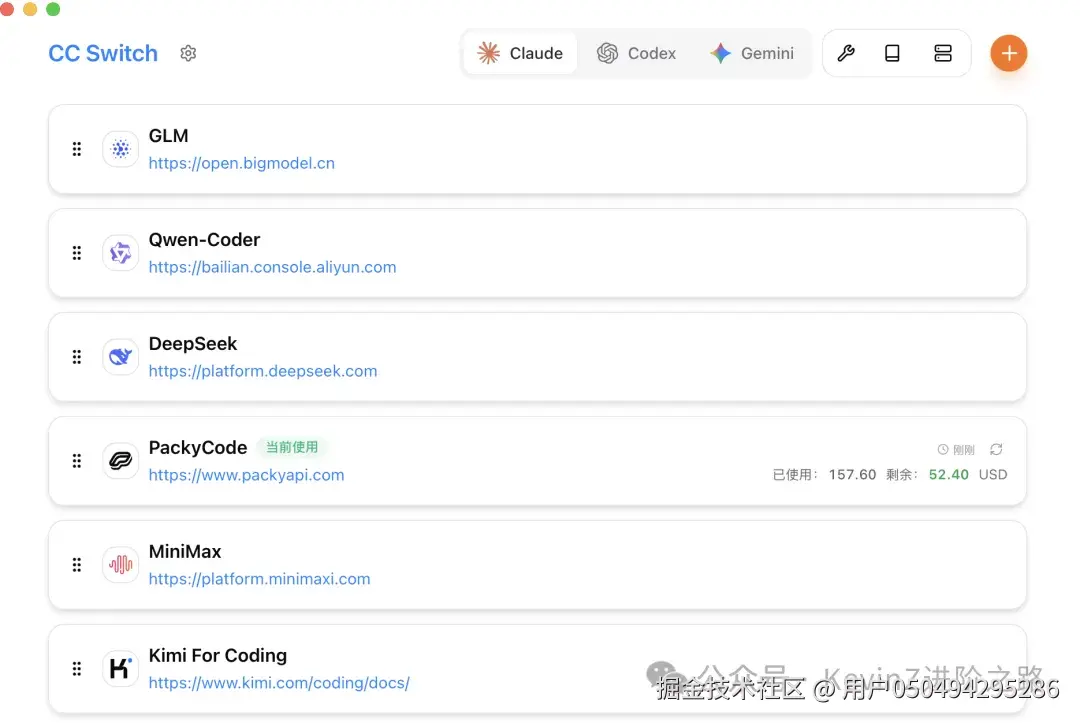Switch to the Codex tab
The height and width of the screenshot is (723, 1080).
pyautogui.click(x=636, y=53)
